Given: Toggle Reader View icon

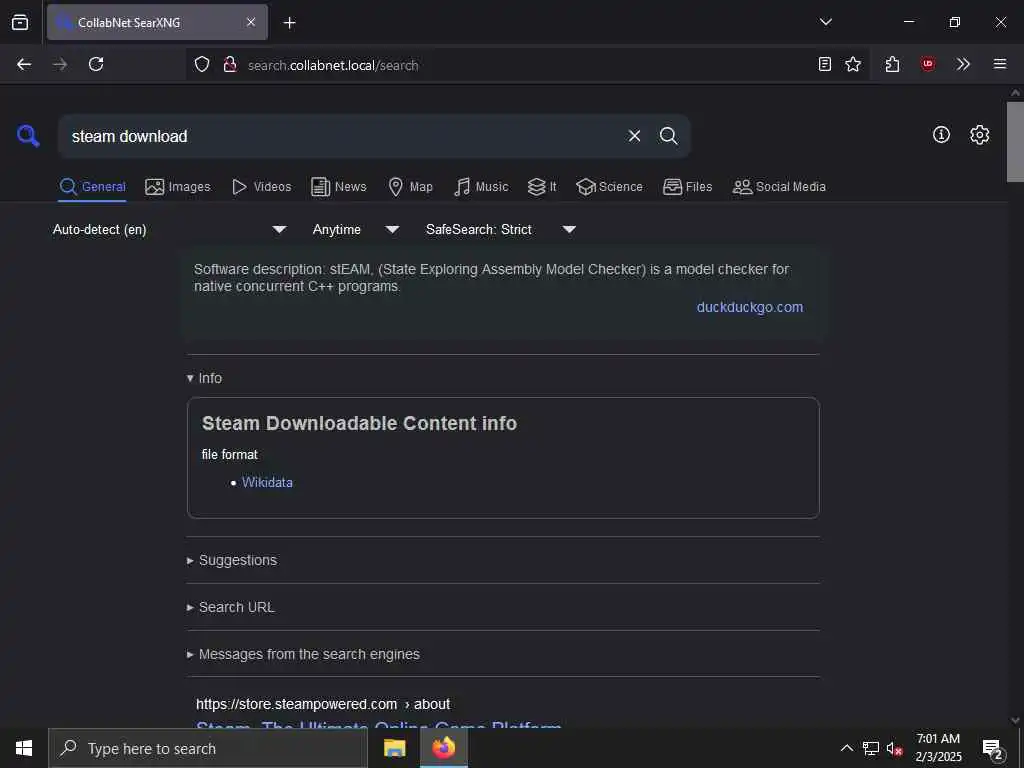Looking at the screenshot, I should 825,64.
